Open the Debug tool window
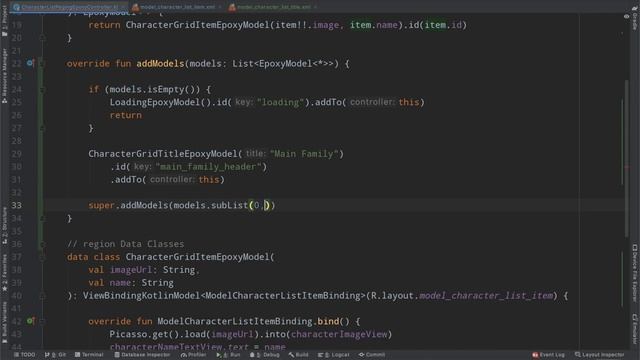Viewport: 640px width, 360px height. click(264, 355)
